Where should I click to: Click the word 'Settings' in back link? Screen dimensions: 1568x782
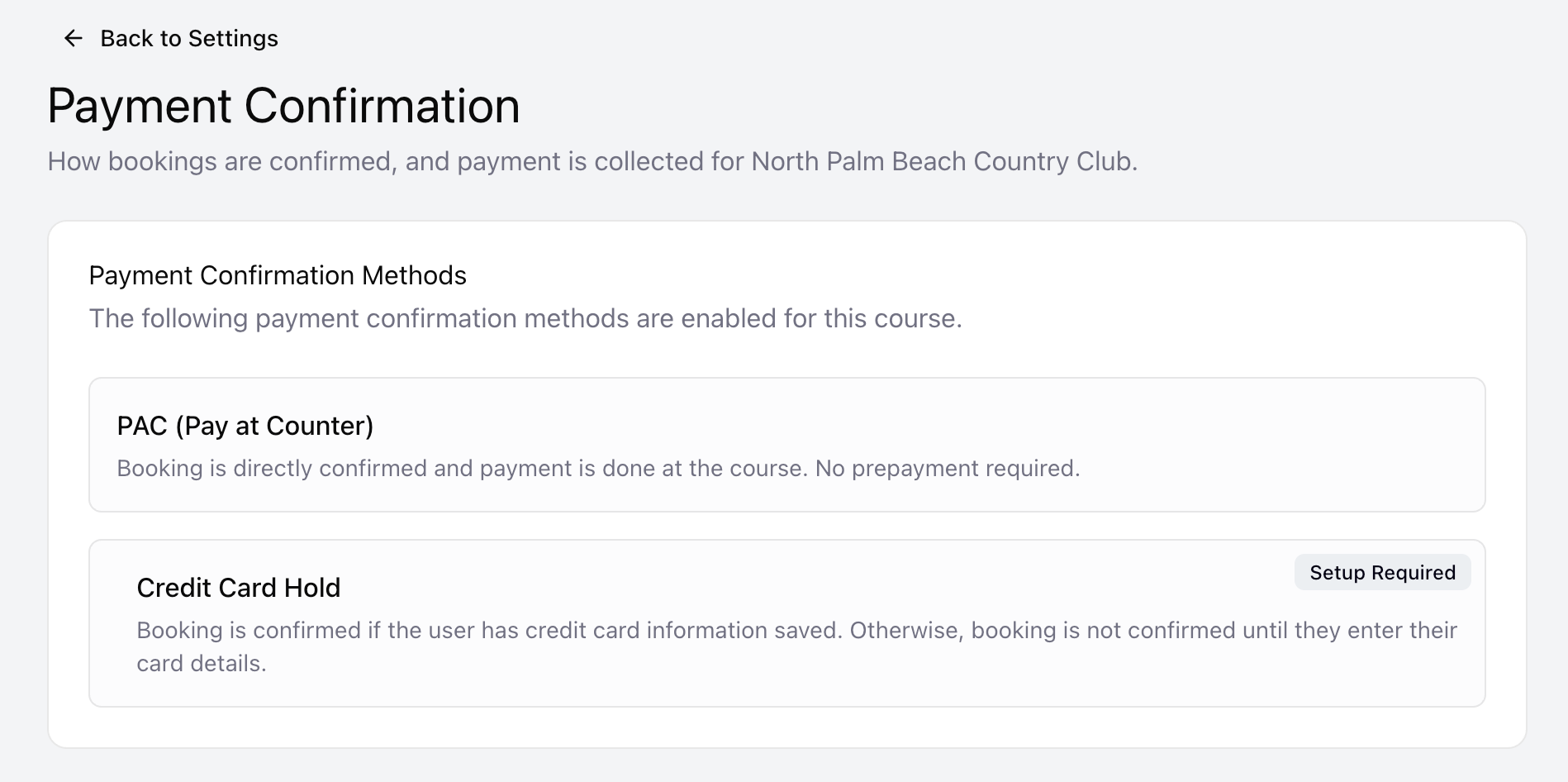(233, 38)
